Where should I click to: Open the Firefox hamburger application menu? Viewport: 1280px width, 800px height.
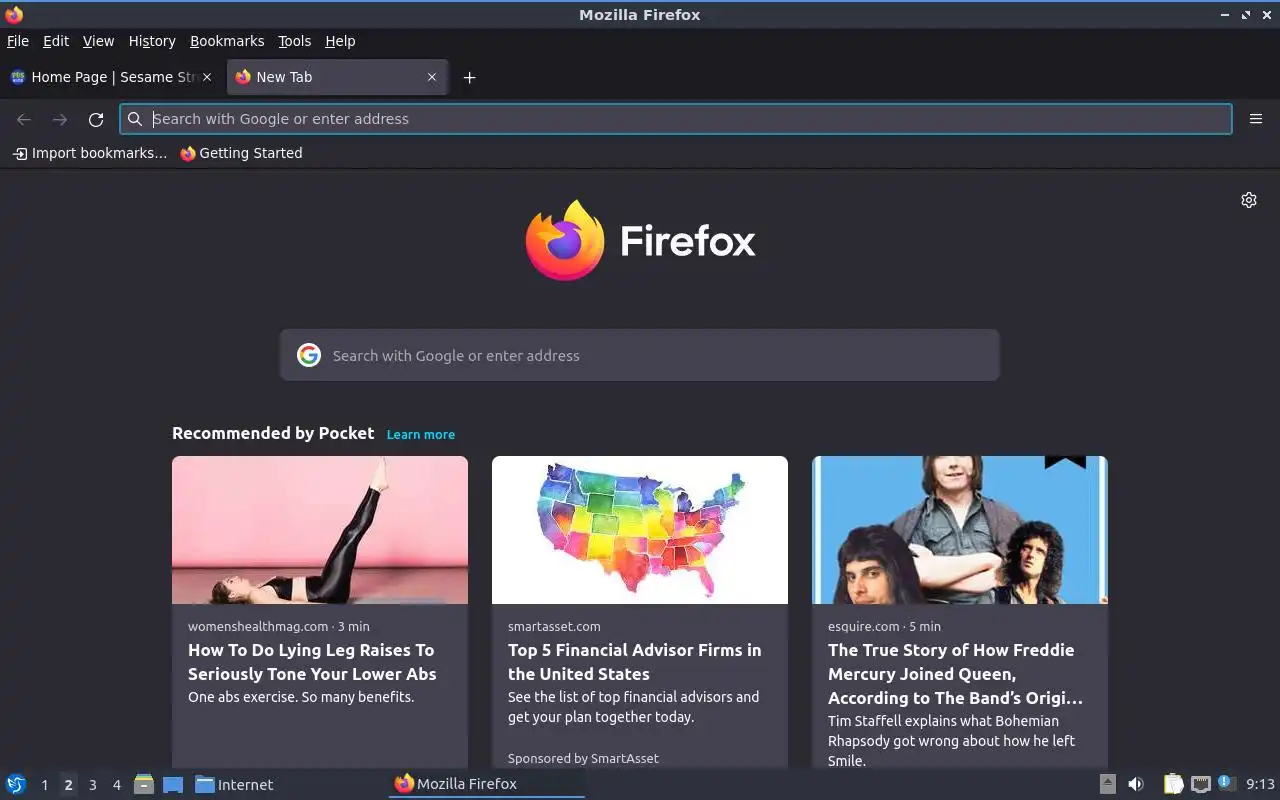pyautogui.click(x=1256, y=119)
